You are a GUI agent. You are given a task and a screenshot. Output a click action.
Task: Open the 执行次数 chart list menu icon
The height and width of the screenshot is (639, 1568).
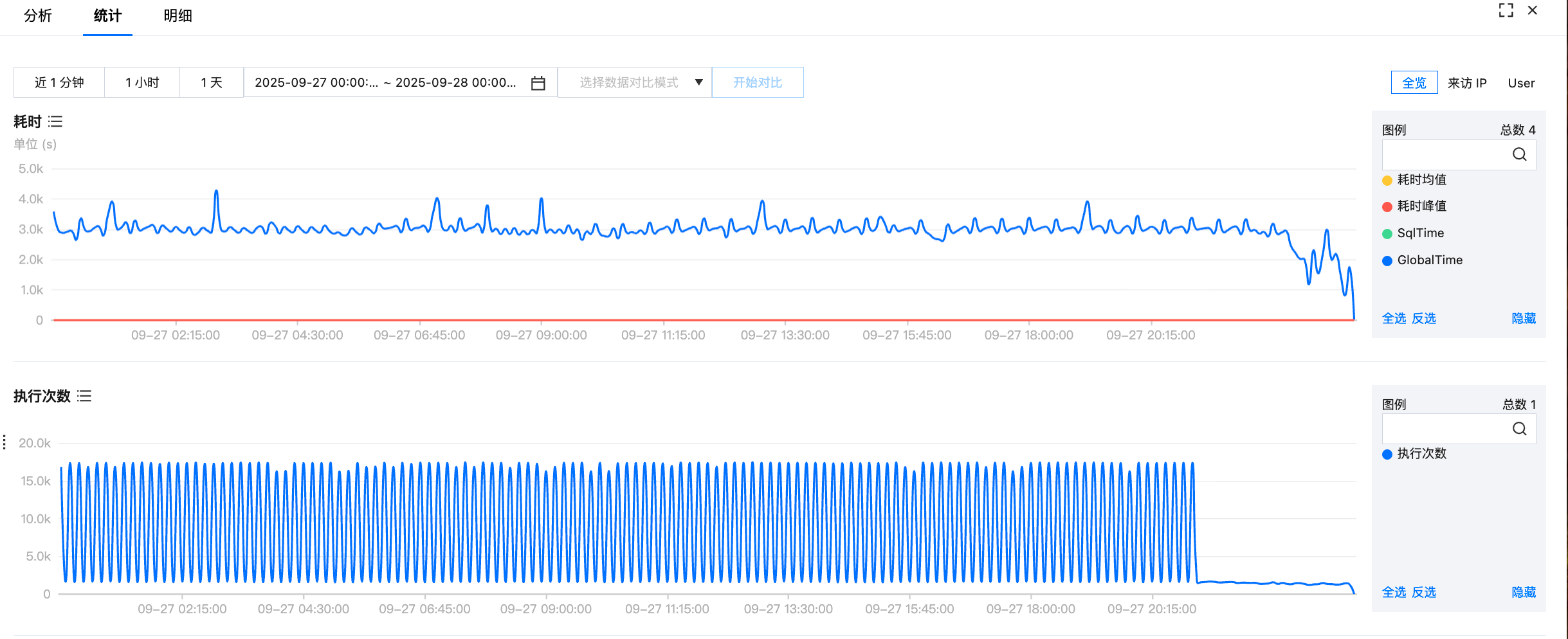tap(84, 396)
